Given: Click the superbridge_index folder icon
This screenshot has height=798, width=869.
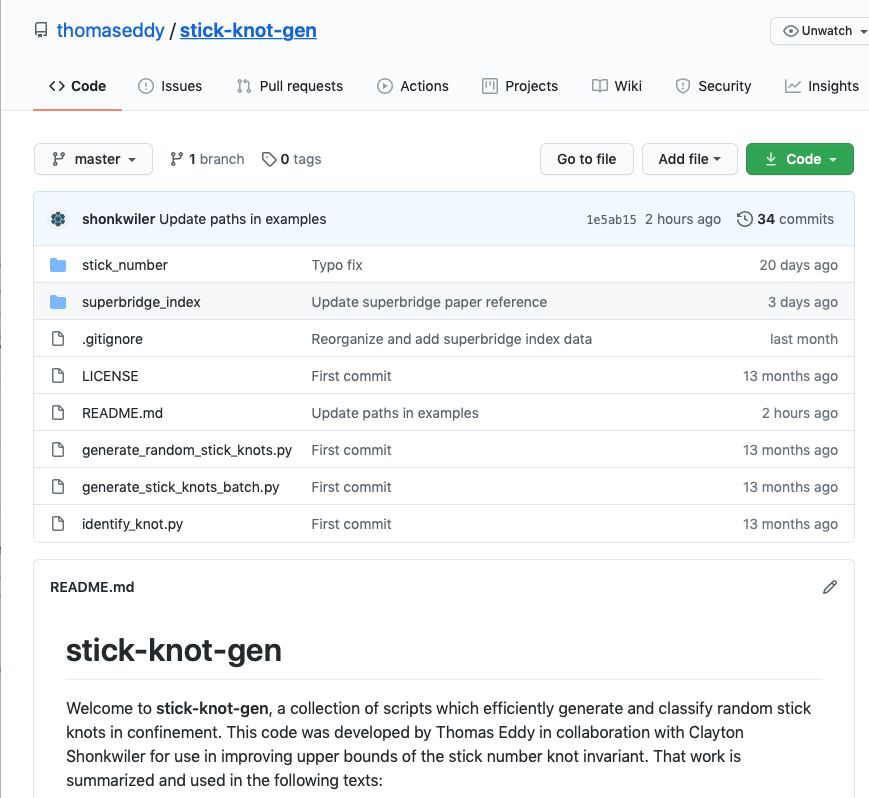Looking at the screenshot, I should 58,302.
